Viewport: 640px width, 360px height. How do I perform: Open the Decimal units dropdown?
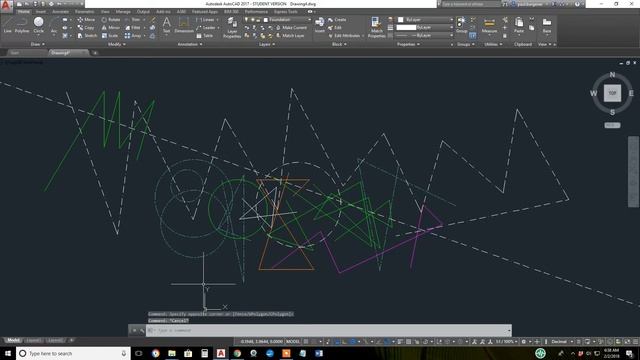coord(562,342)
